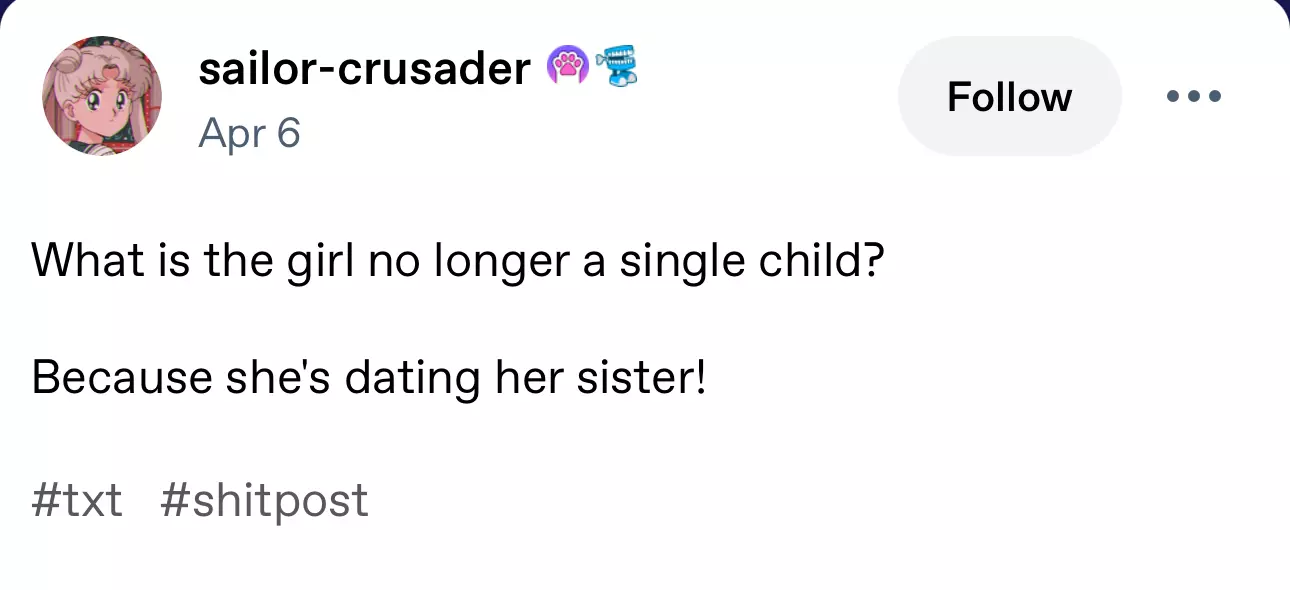Expand the meatball menu beside Follow
Image resolution: width=1290 pixels, height=590 pixels.
[1194, 97]
